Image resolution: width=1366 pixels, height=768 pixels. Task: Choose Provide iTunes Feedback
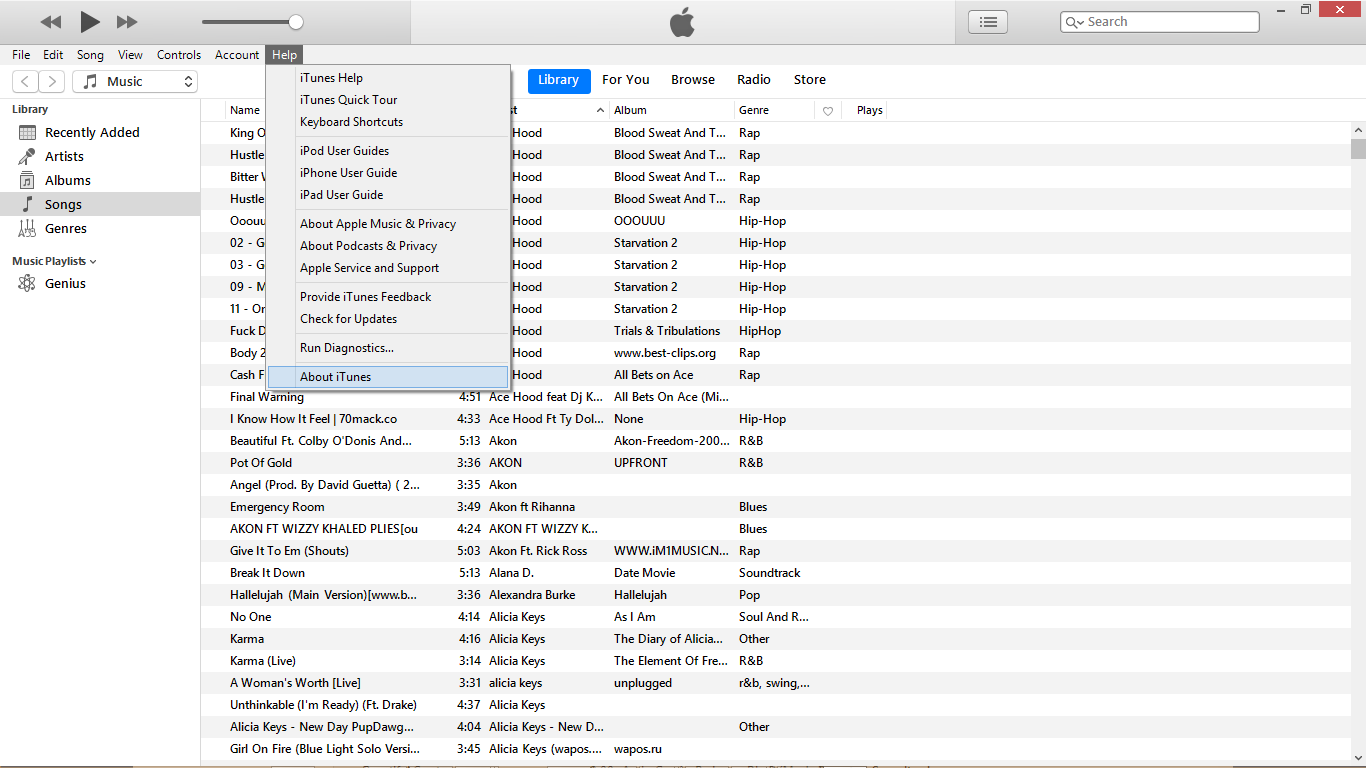388,297
